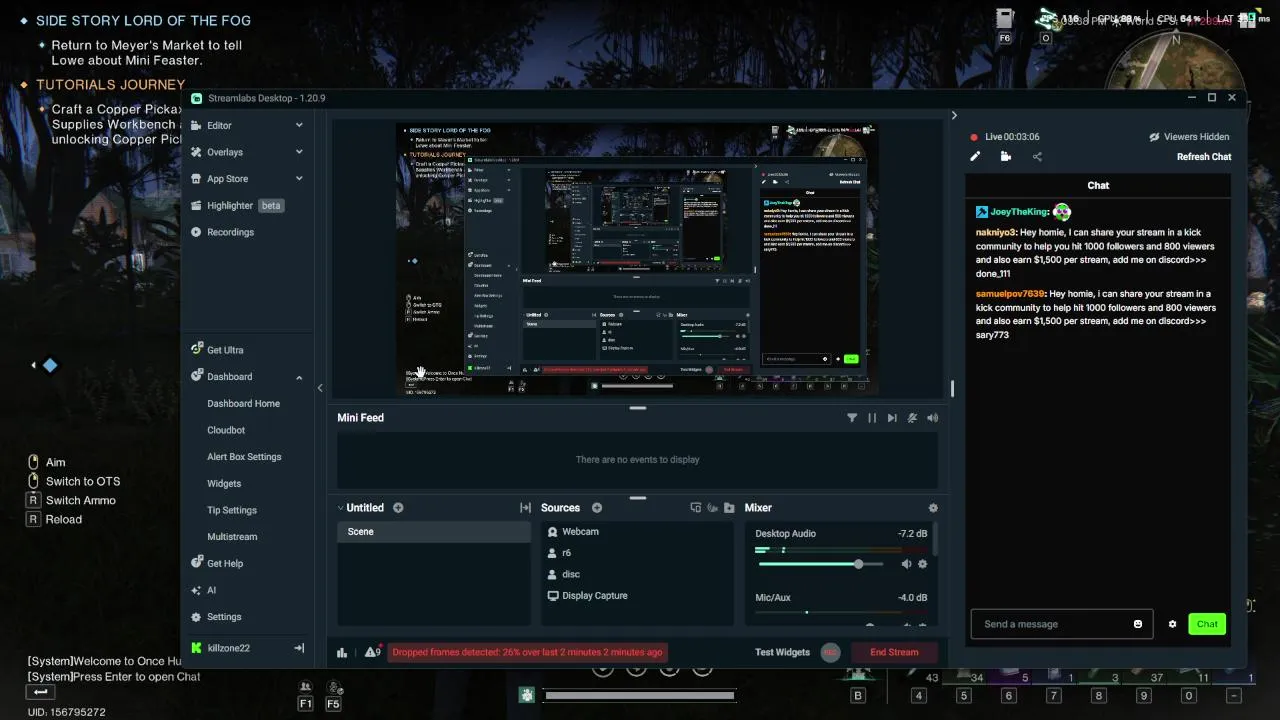1280x720 pixels.
Task: Click scene transitions icon
Action: (525, 508)
